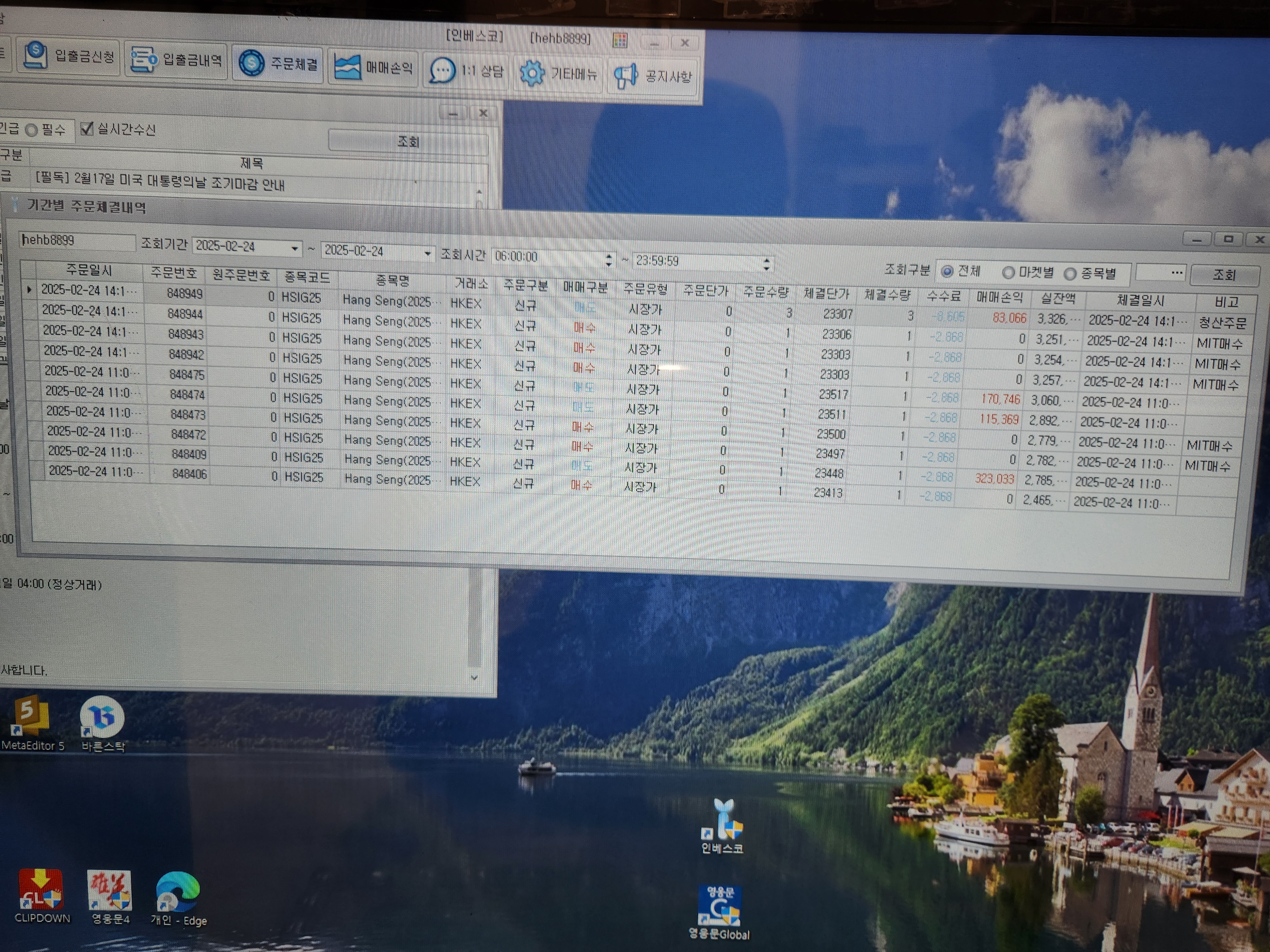Image resolution: width=1270 pixels, height=952 pixels.
Task: Open 바른스탁 desktop shortcut
Action: (x=102, y=724)
